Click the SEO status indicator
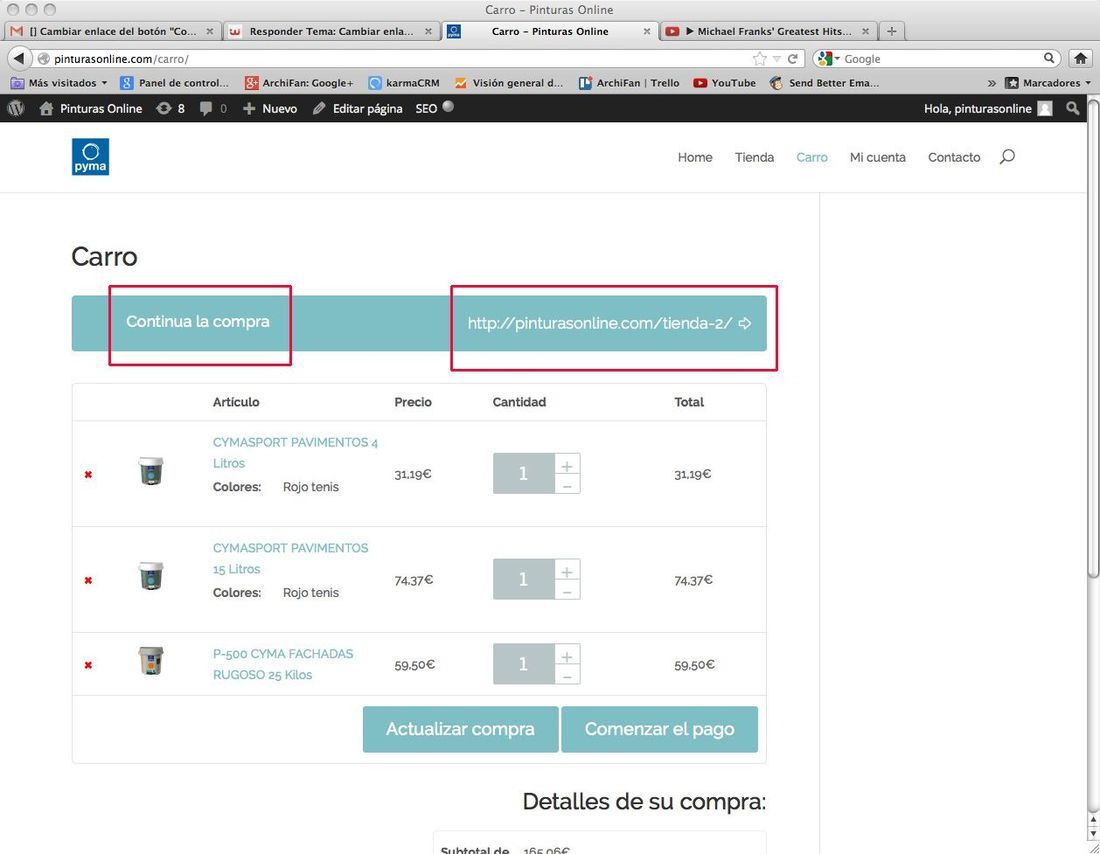This screenshot has height=854, width=1100. coord(448,107)
